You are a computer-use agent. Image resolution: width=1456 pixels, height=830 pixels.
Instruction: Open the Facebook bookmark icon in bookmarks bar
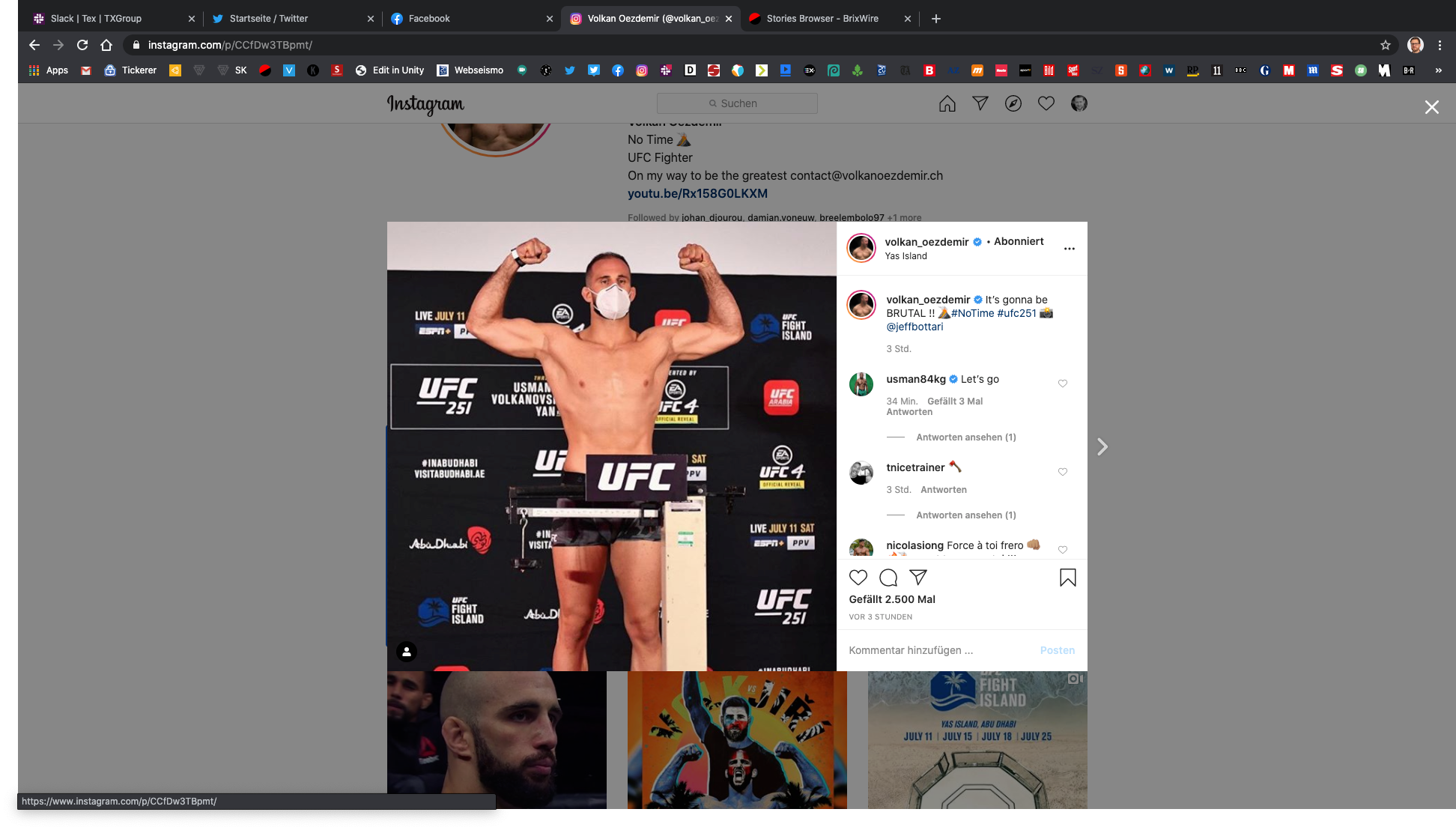(x=617, y=70)
